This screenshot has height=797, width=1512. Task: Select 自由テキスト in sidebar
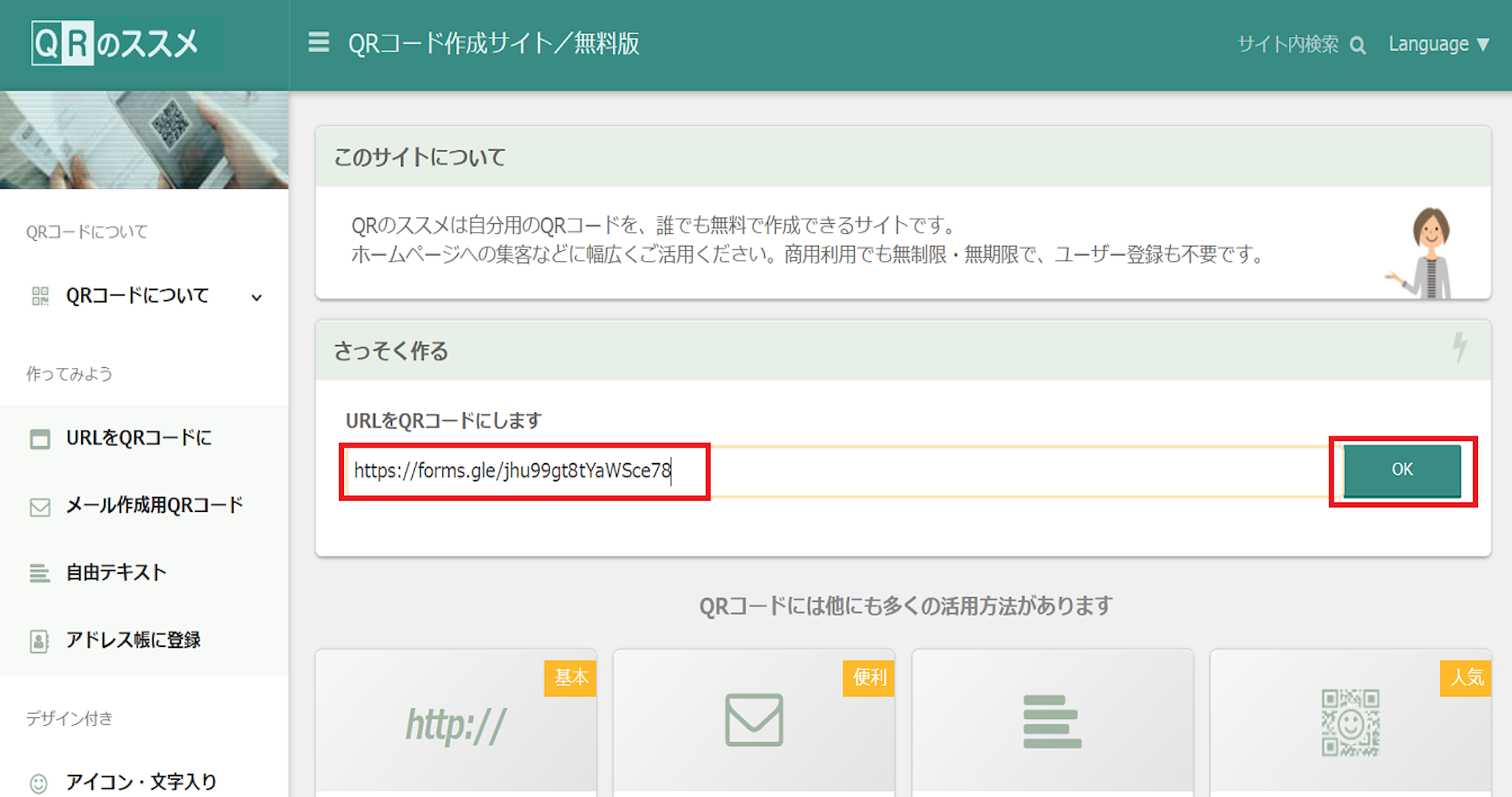coord(117,572)
